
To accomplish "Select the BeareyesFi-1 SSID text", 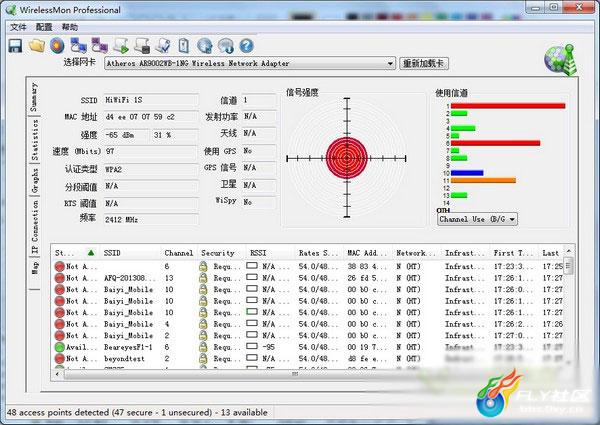I will tap(128, 347).
